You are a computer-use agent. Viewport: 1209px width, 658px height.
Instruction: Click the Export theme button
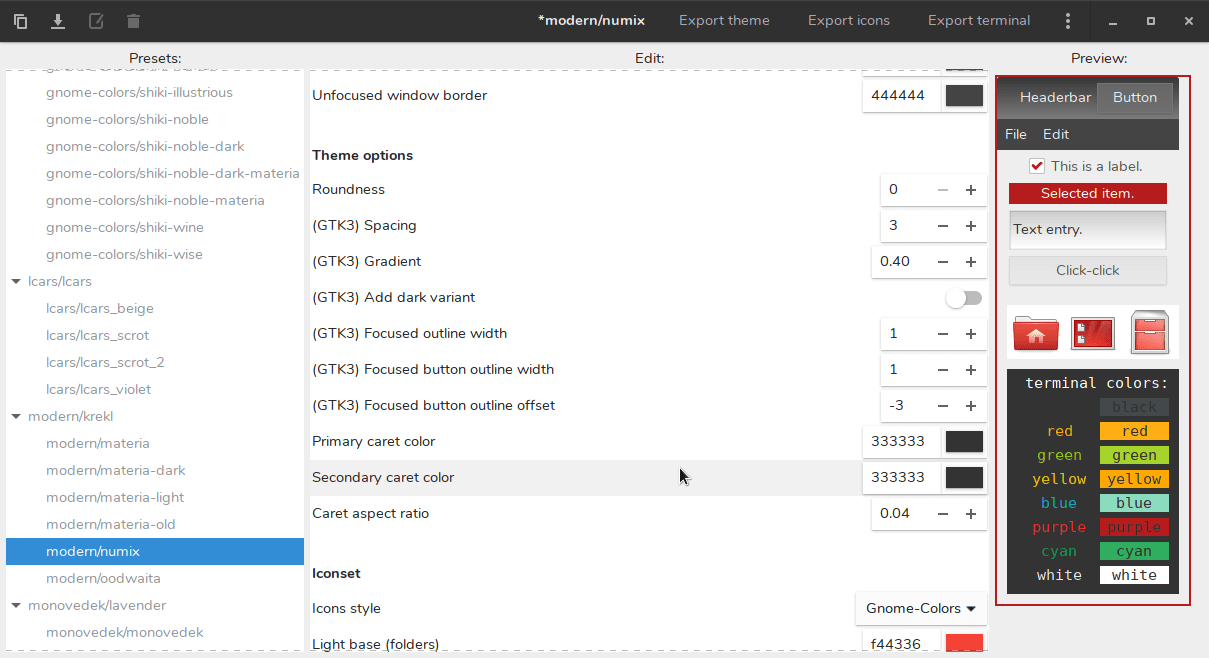point(724,21)
